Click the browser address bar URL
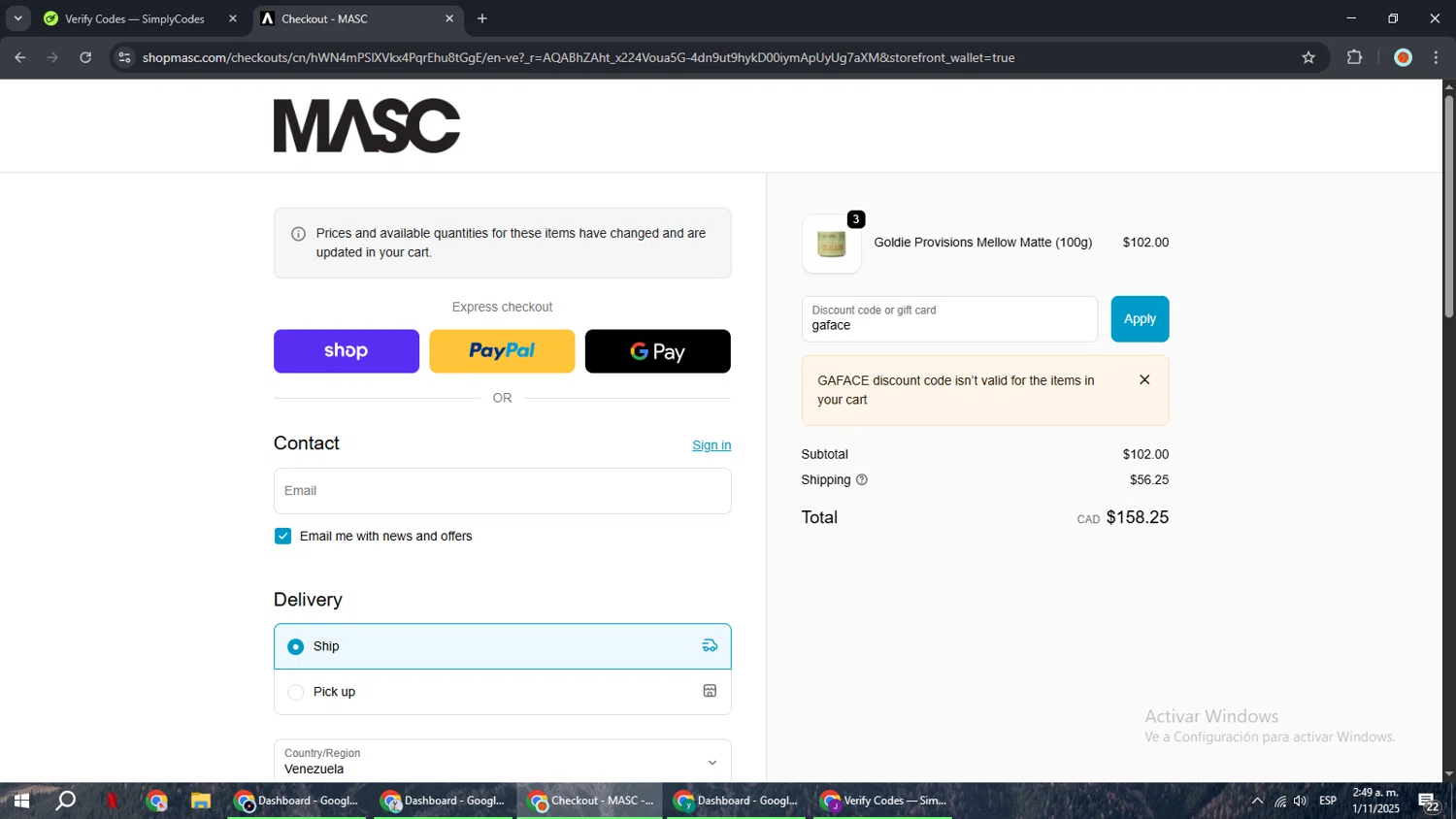Screen dimensions: 1456x819 (x=579, y=57)
